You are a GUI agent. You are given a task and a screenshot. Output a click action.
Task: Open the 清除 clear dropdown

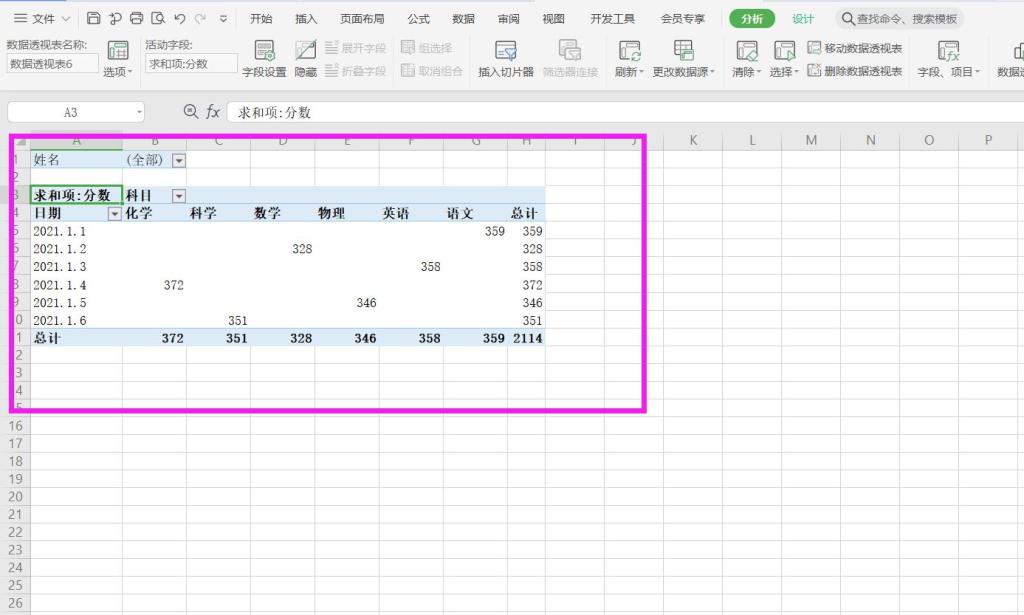pyautogui.click(x=746, y=59)
